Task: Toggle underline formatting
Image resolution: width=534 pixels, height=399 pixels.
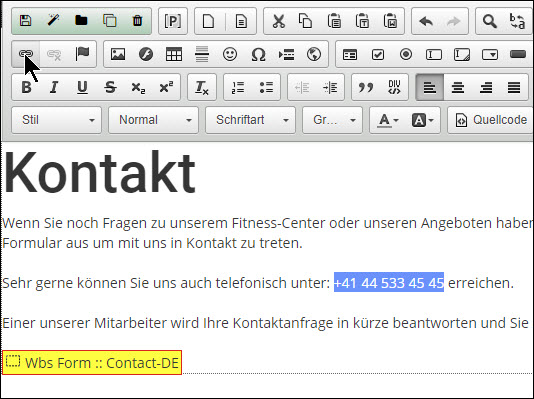Action: tap(82, 87)
